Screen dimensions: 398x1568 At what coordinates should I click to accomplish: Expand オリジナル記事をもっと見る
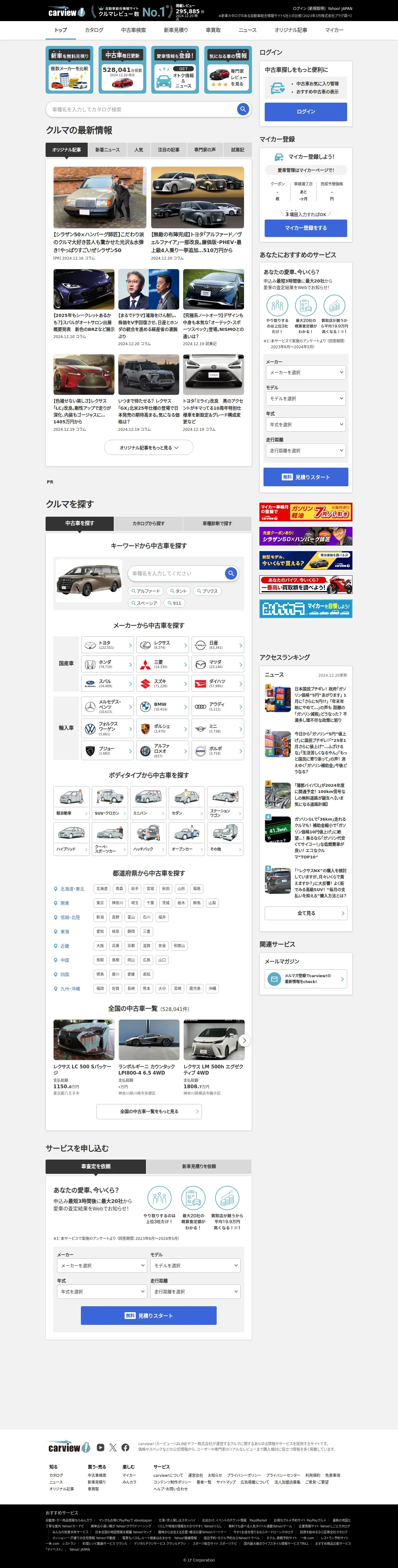[x=148, y=448]
